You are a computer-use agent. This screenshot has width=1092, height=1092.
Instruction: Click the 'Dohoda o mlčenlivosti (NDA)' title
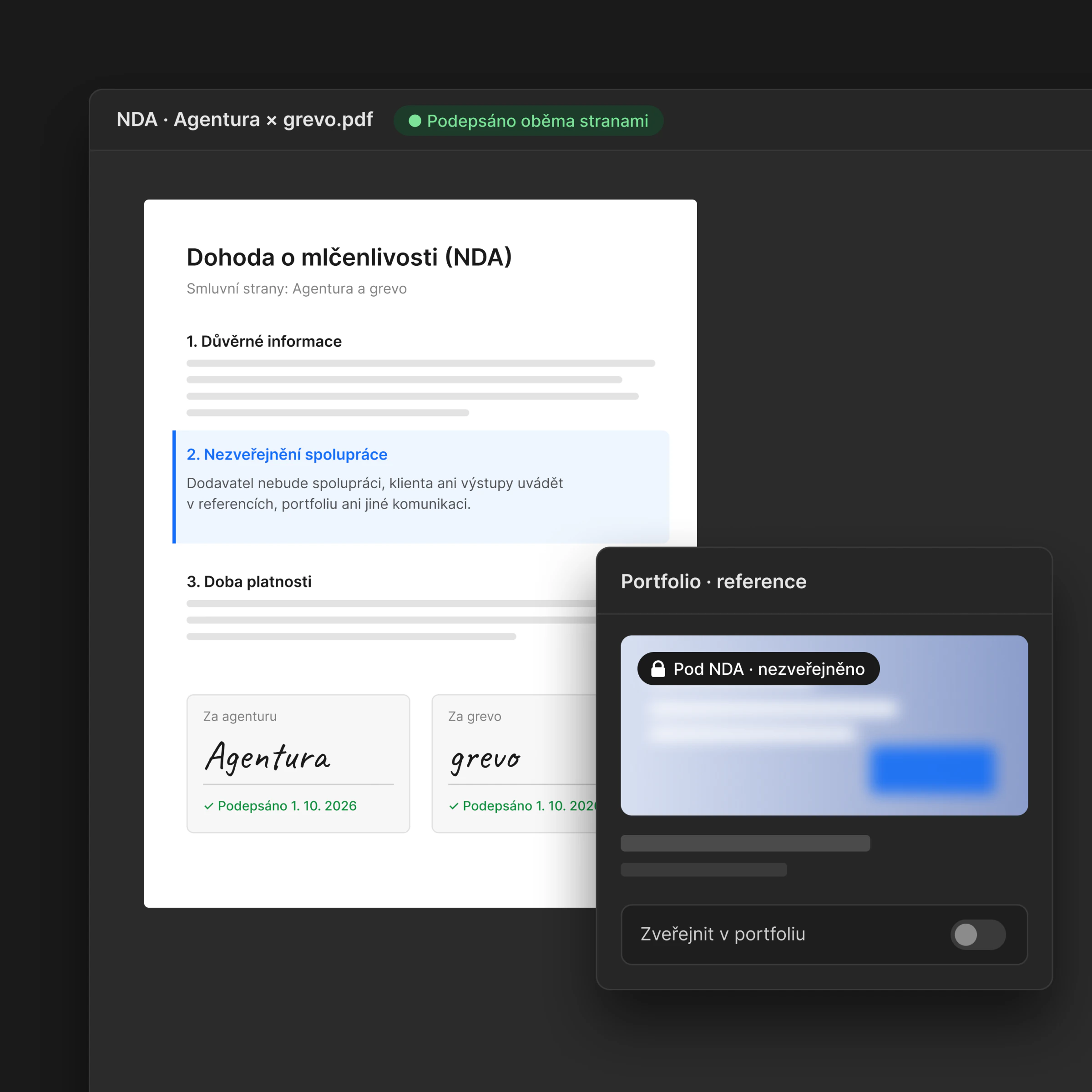349,257
